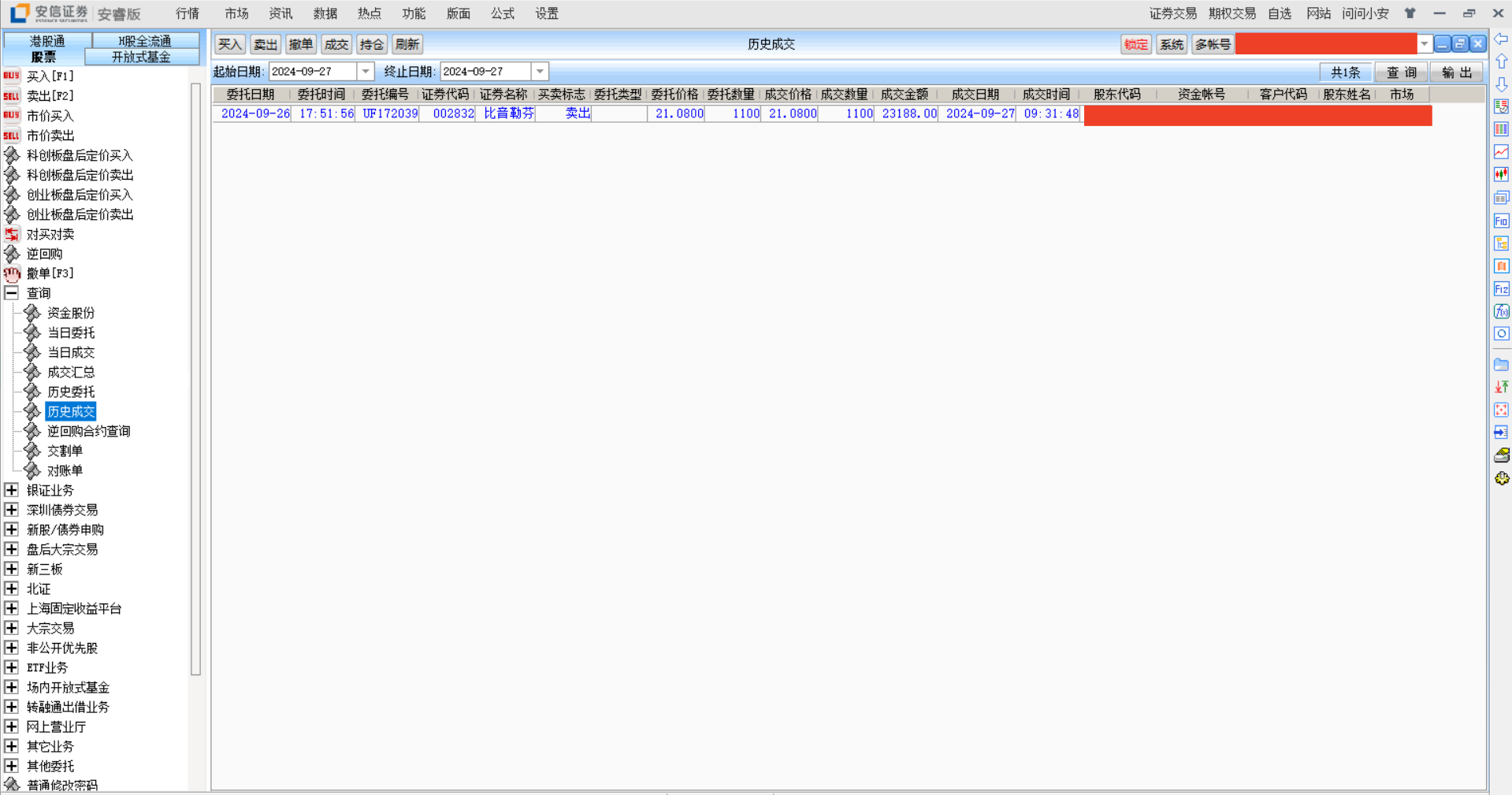Open the 起始日期 date dropdown
This screenshot has height=795, width=1512.
(366, 72)
